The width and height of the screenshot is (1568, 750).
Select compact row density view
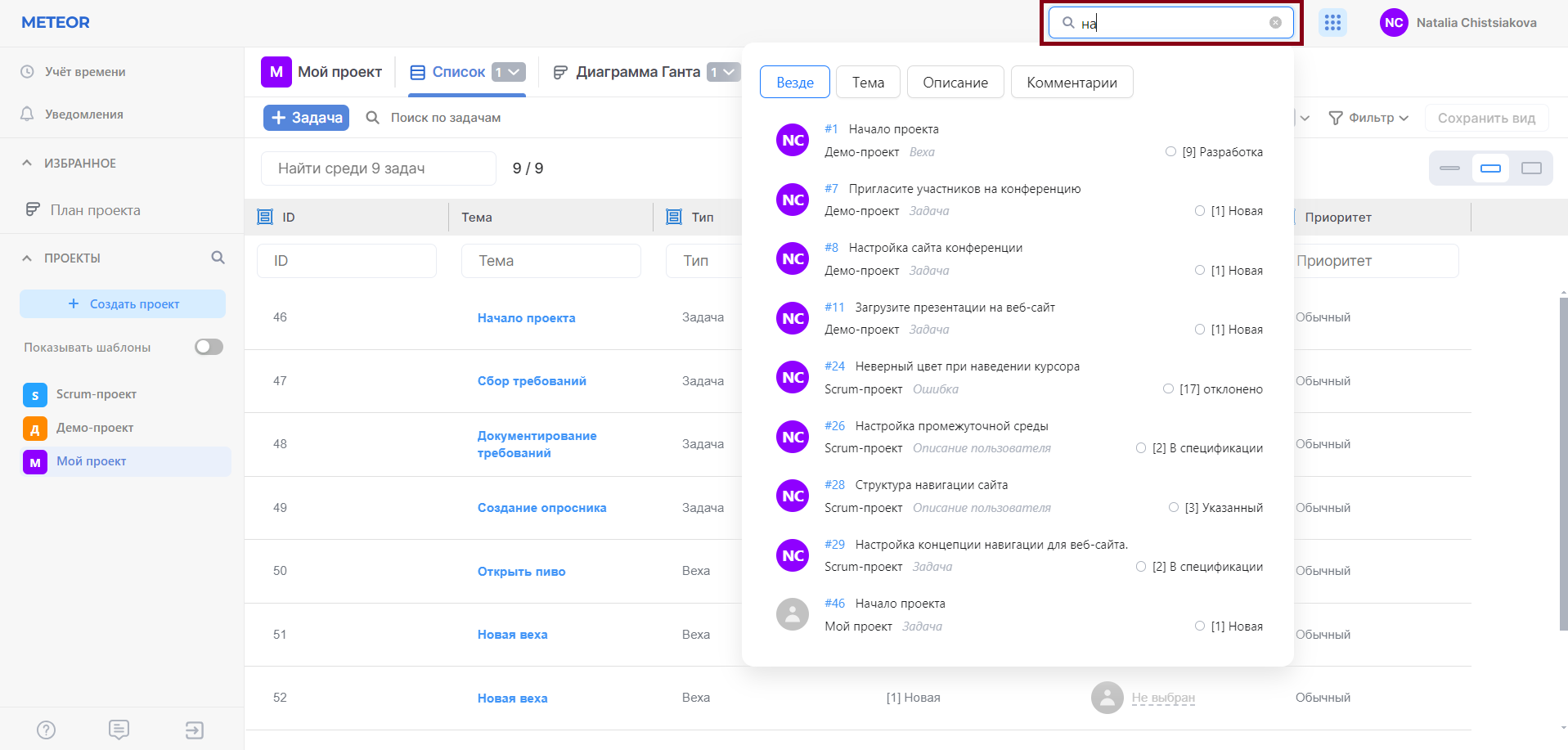pos(1450,168)
